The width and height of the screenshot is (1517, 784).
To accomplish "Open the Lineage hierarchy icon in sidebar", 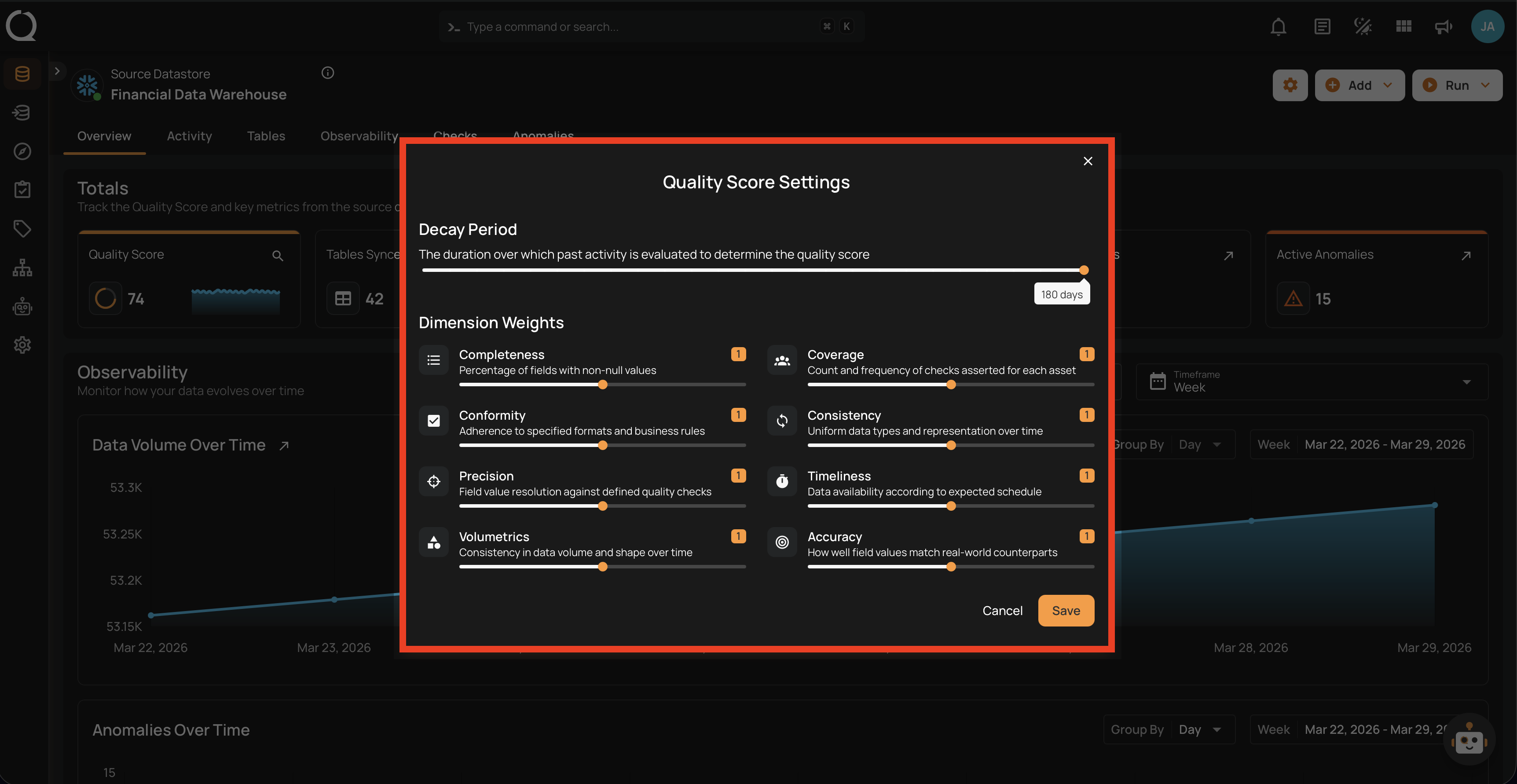I will click(22, 267).
